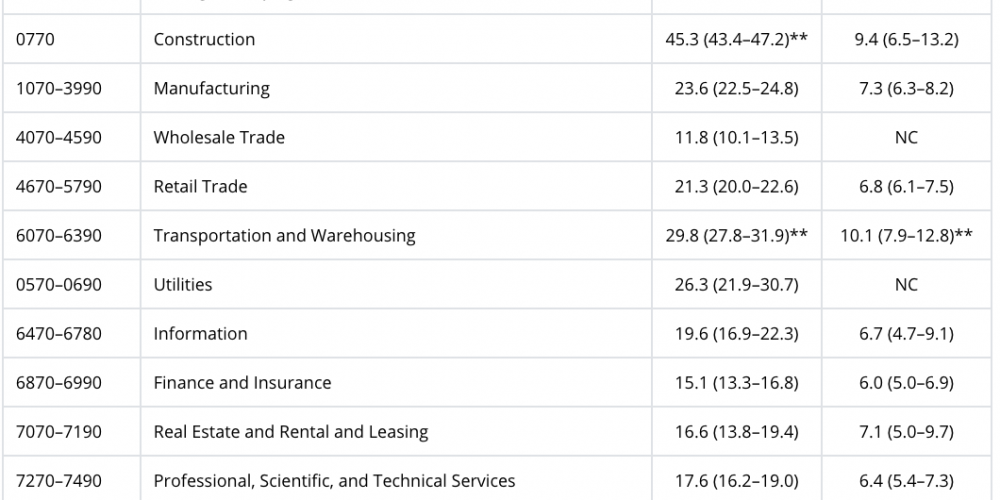This screenshot has height=500, width=1000.
Task: Click Transportation and Warehousing label
Action: pyautogui.click(x=284, y=236)
